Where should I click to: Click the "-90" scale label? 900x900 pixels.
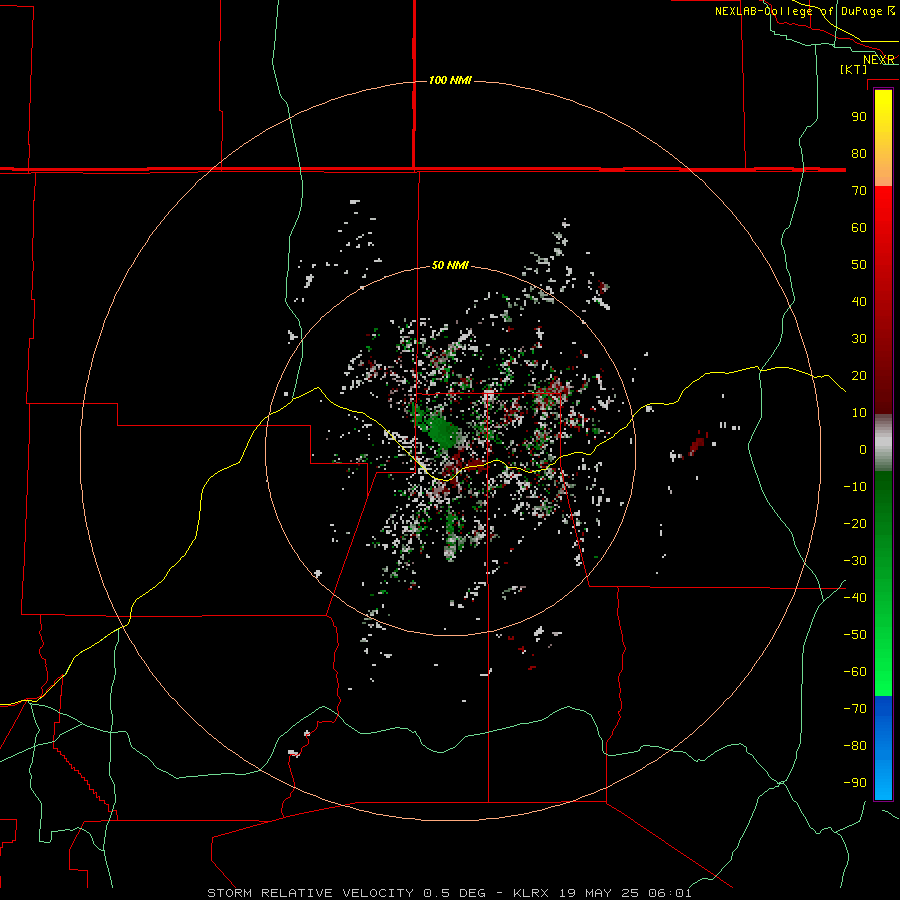click(x=855, y=783)
